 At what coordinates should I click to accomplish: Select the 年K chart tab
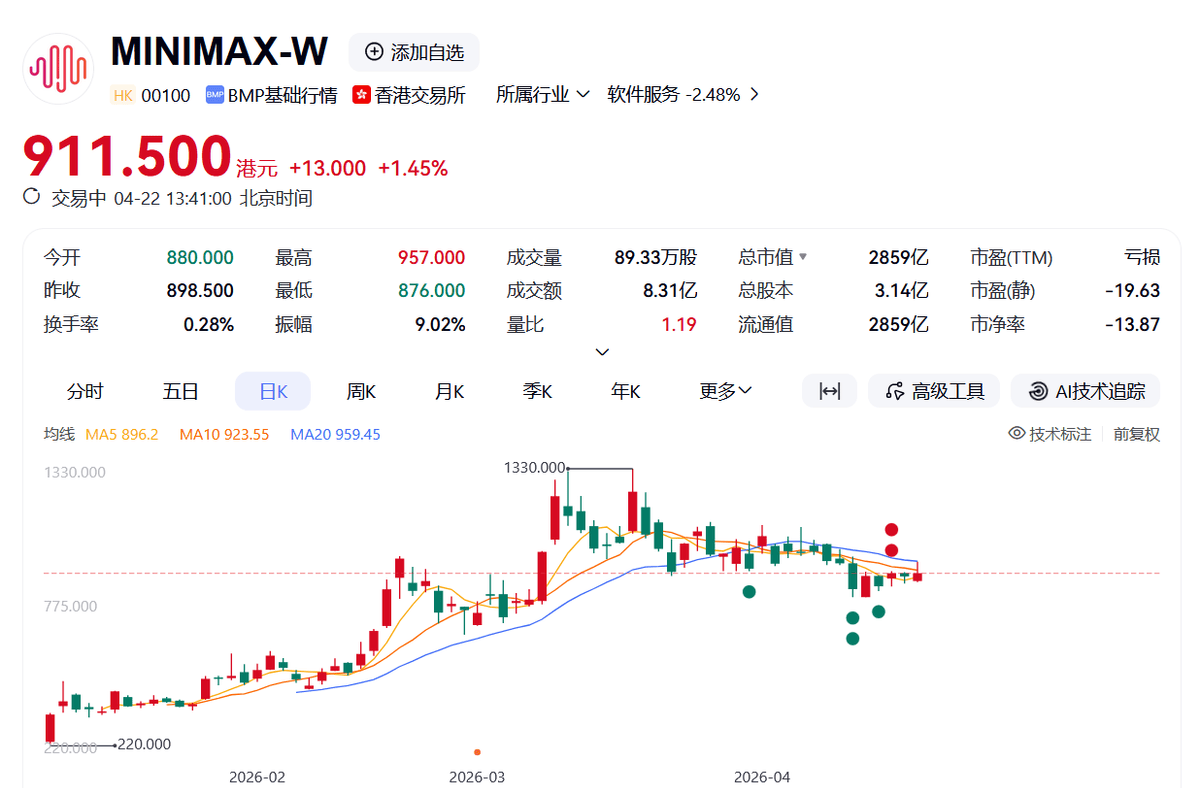(625, 392)
